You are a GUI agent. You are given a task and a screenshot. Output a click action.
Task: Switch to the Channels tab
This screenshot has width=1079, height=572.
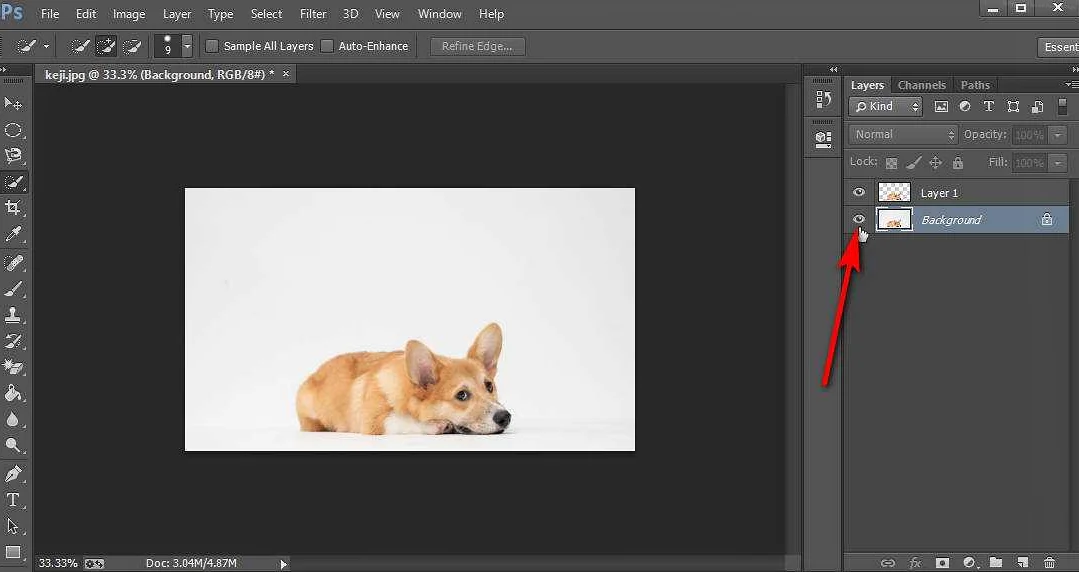(921, 85)
